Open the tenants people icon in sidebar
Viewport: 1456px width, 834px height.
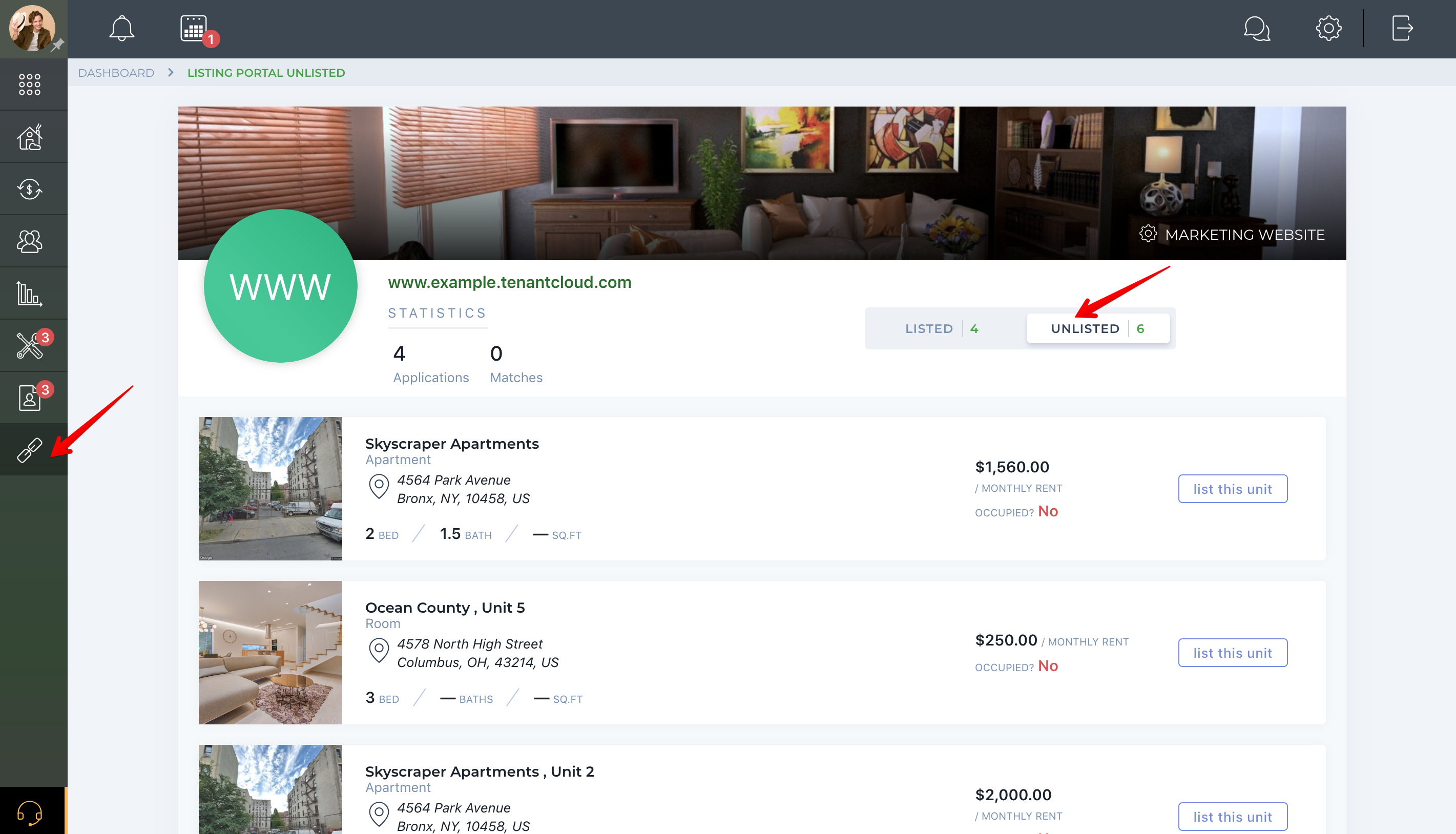(x=30, y=241)
